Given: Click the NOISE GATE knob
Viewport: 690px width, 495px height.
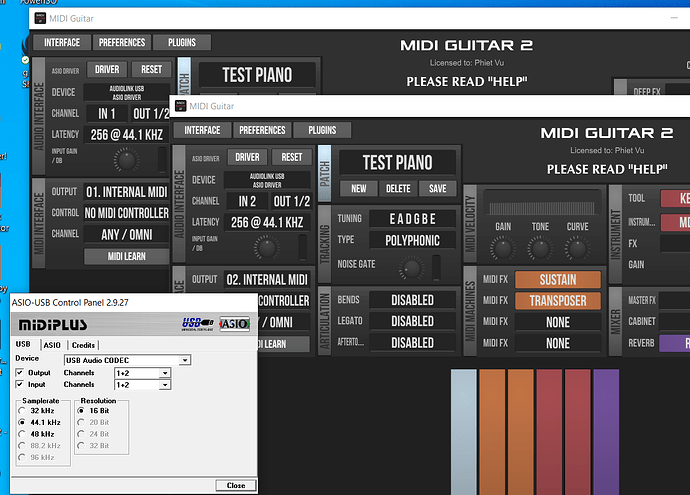Looking at the screenshot, I should 412,268.
